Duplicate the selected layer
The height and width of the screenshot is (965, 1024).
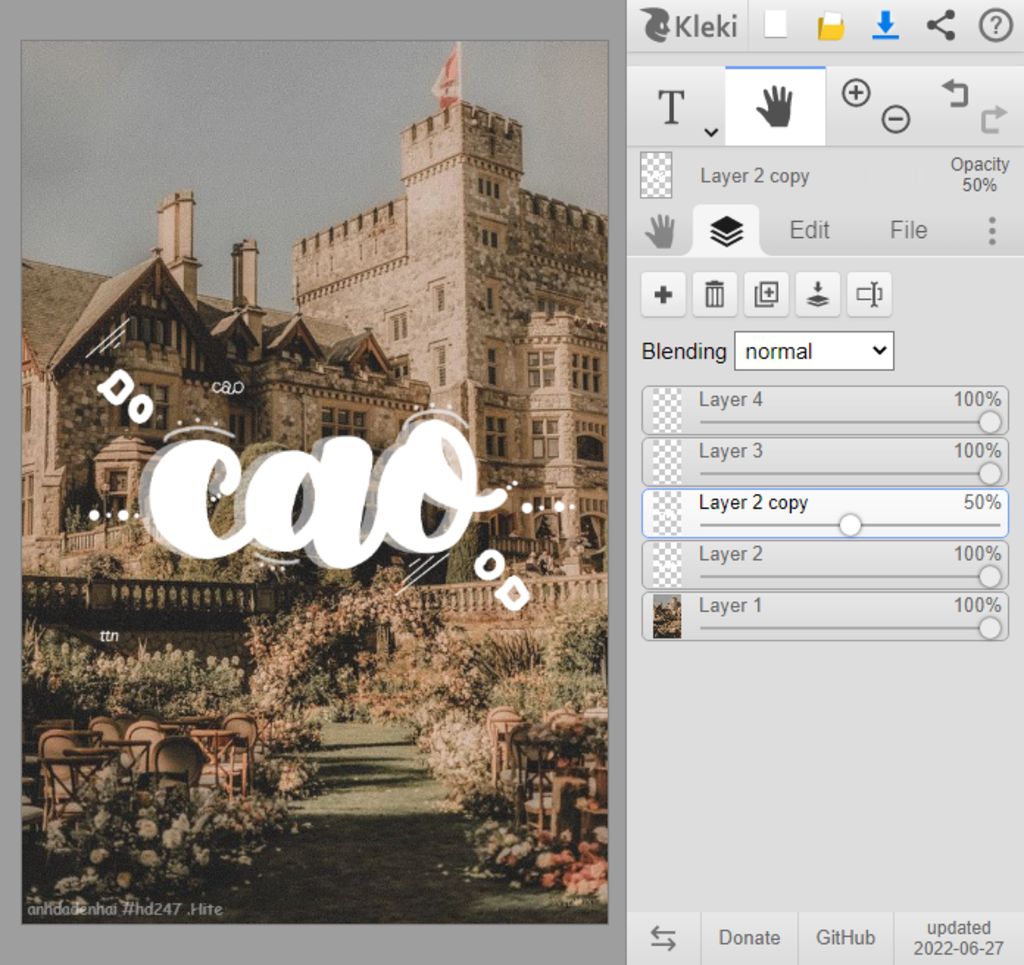point(766,294)
